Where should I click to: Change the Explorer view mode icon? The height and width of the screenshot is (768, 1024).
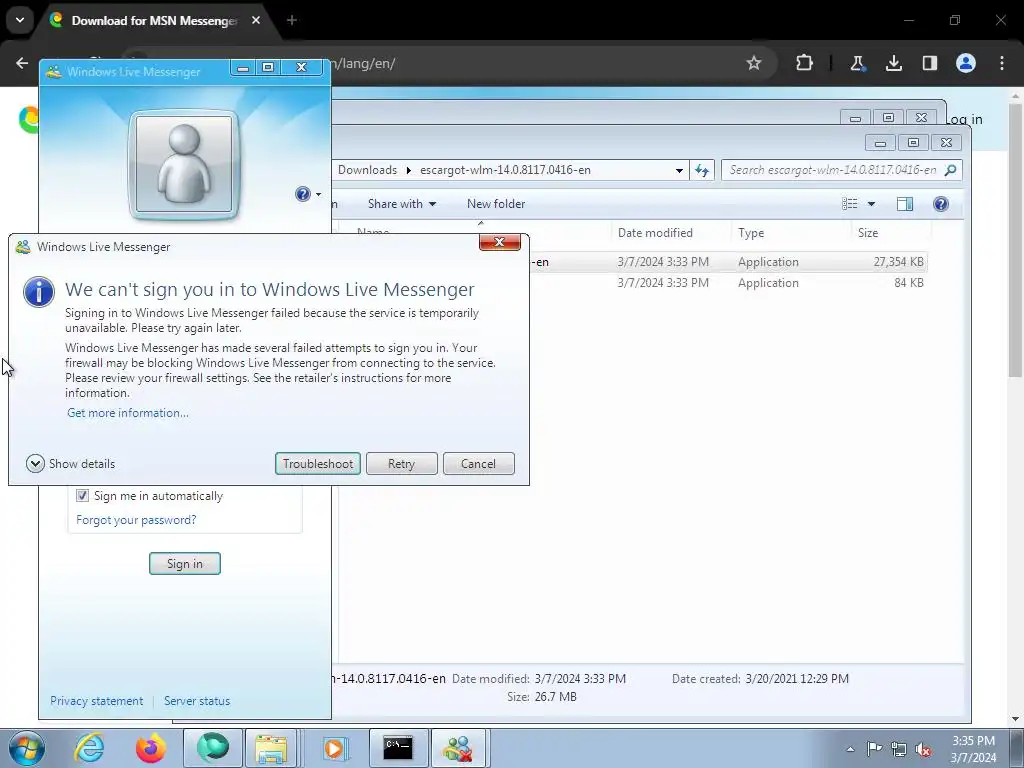(x=850, y=204)
